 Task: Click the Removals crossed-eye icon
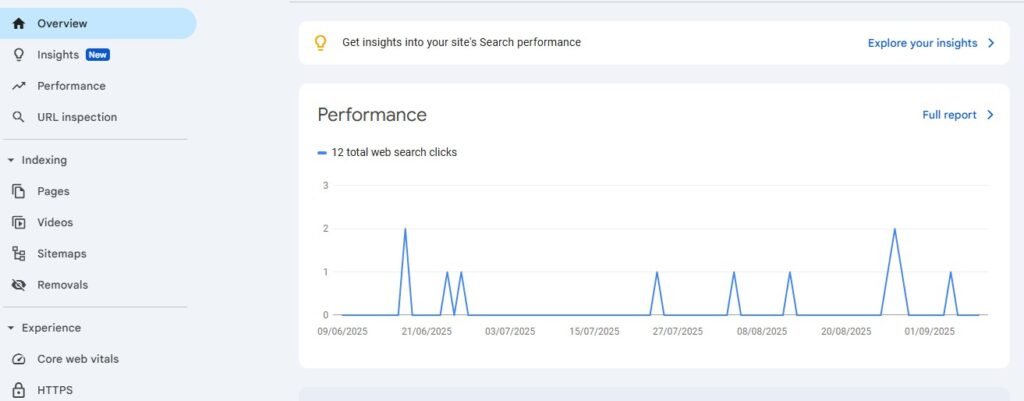click(x=18, y=285)
